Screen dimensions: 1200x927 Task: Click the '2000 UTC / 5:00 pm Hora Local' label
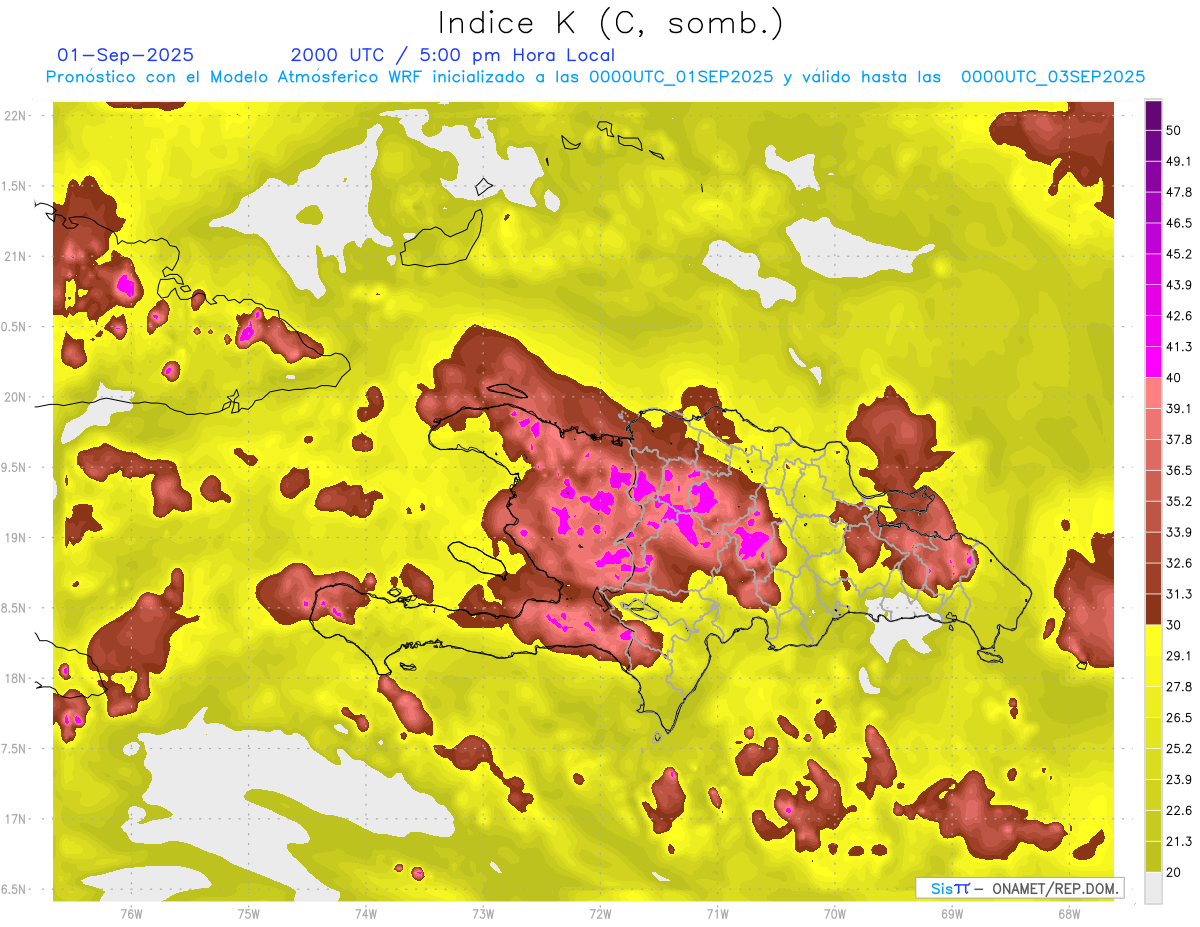(453, 55)
